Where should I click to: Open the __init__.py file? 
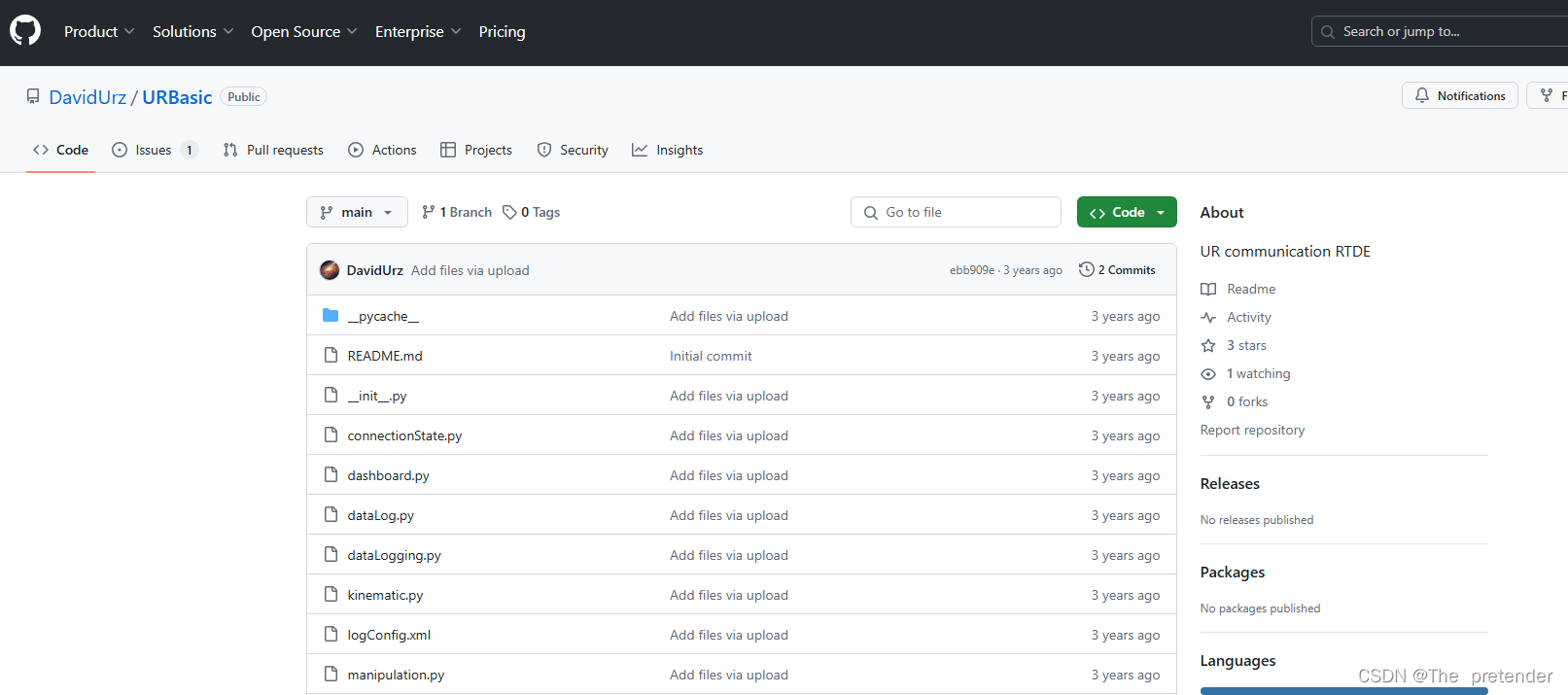click(377, 396)
